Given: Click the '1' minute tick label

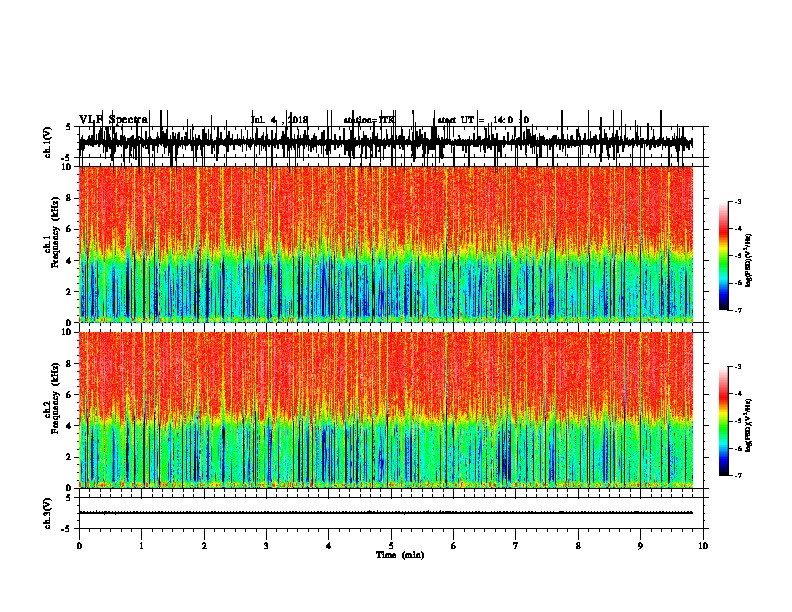Looking at the screenshot, I should pyautogui.click(x=141, y=546).
